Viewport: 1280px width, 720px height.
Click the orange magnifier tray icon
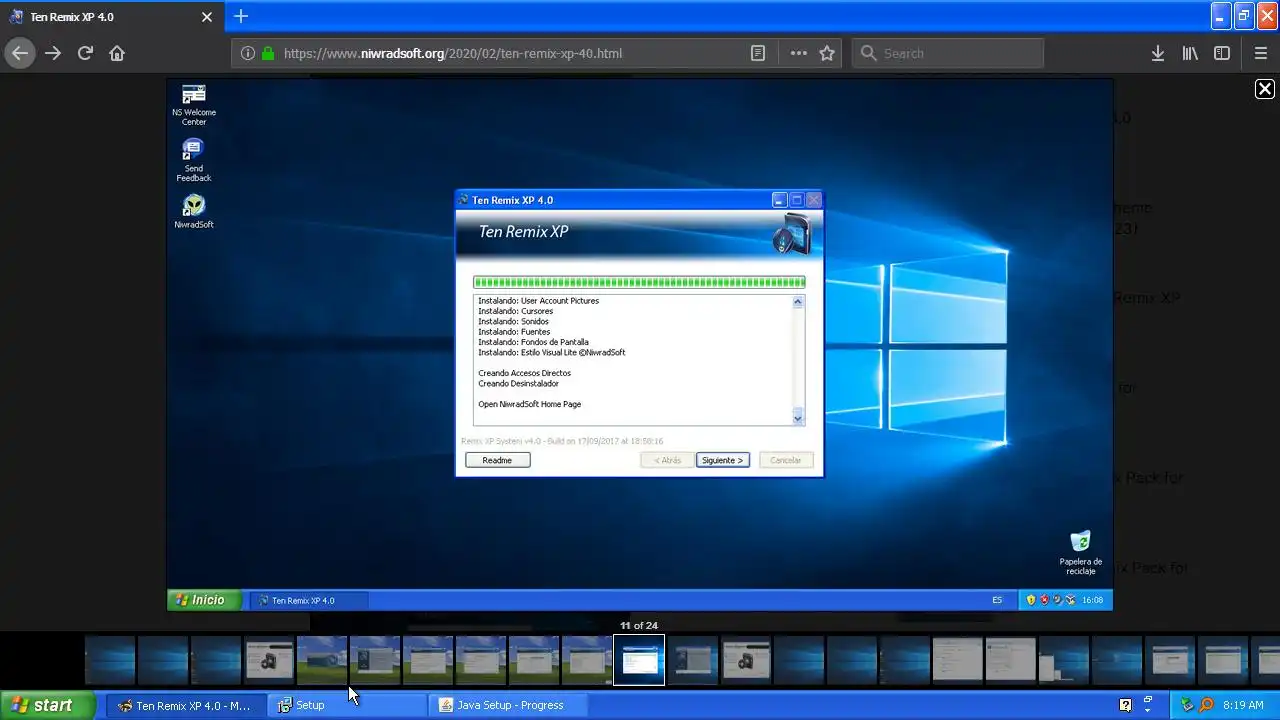click(1206, 705)
